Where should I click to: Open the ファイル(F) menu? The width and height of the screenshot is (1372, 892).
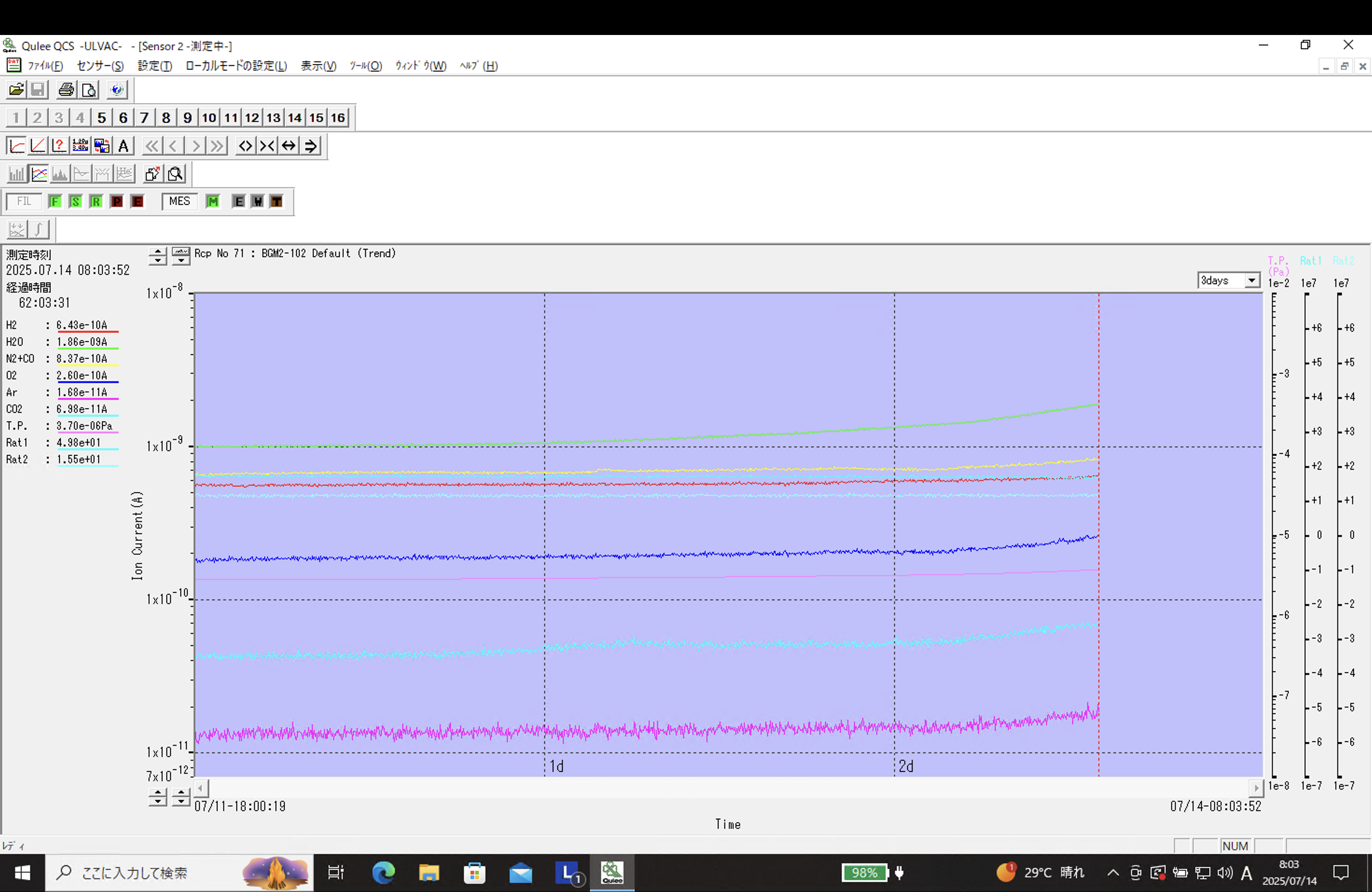click(45, 66)
